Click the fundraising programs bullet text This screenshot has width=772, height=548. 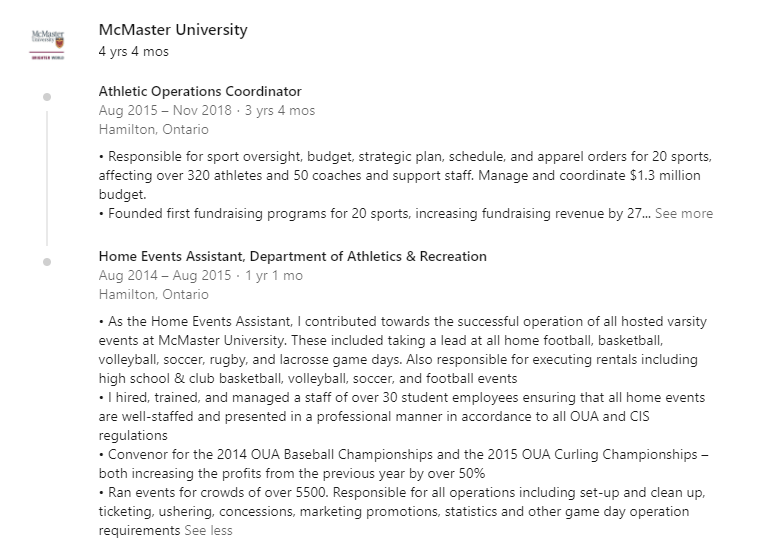point(374,214)
